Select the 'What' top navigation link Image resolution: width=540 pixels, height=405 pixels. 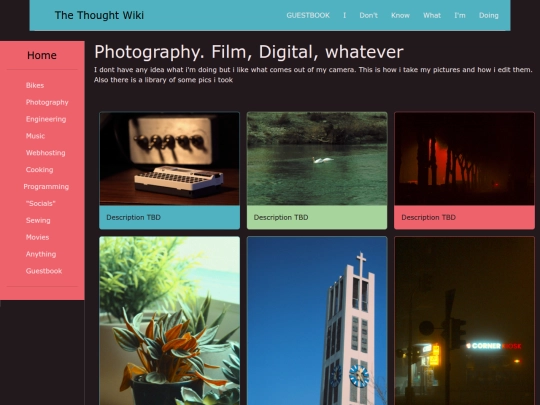432,15
